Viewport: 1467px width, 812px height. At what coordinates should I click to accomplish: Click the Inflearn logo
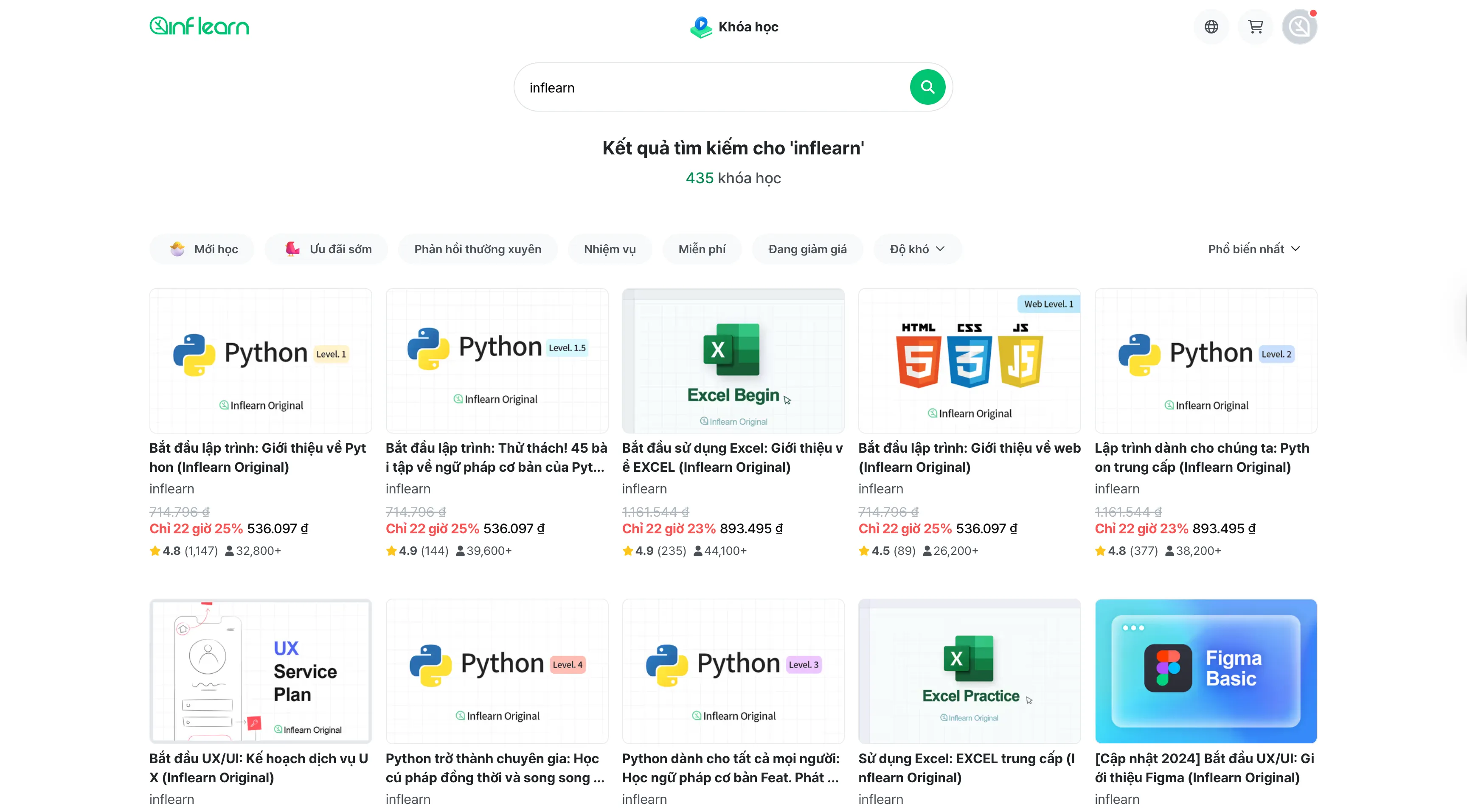pyautogui.click(x=199, y=26)
